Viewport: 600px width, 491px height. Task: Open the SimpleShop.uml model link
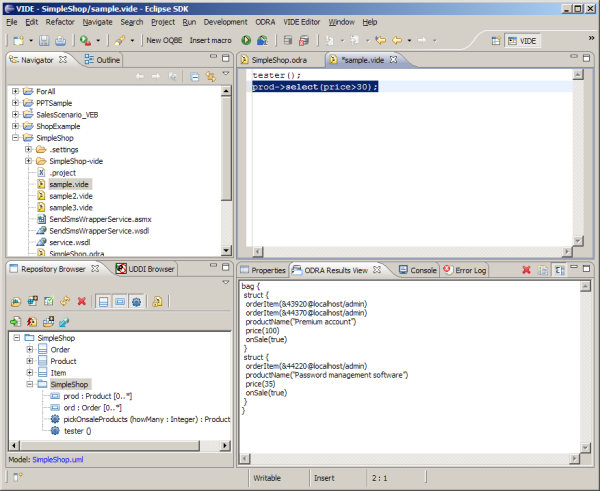coord(58,459)
